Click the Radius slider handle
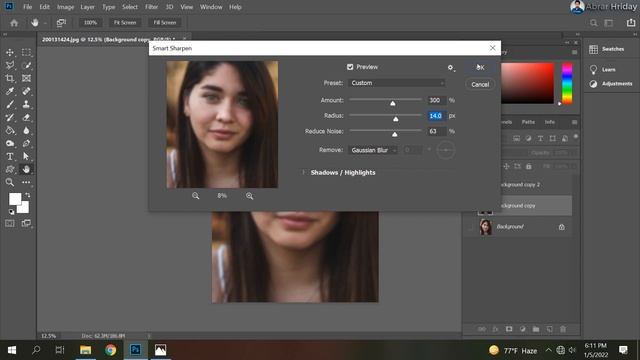The image size is (640, 360). 396,119
